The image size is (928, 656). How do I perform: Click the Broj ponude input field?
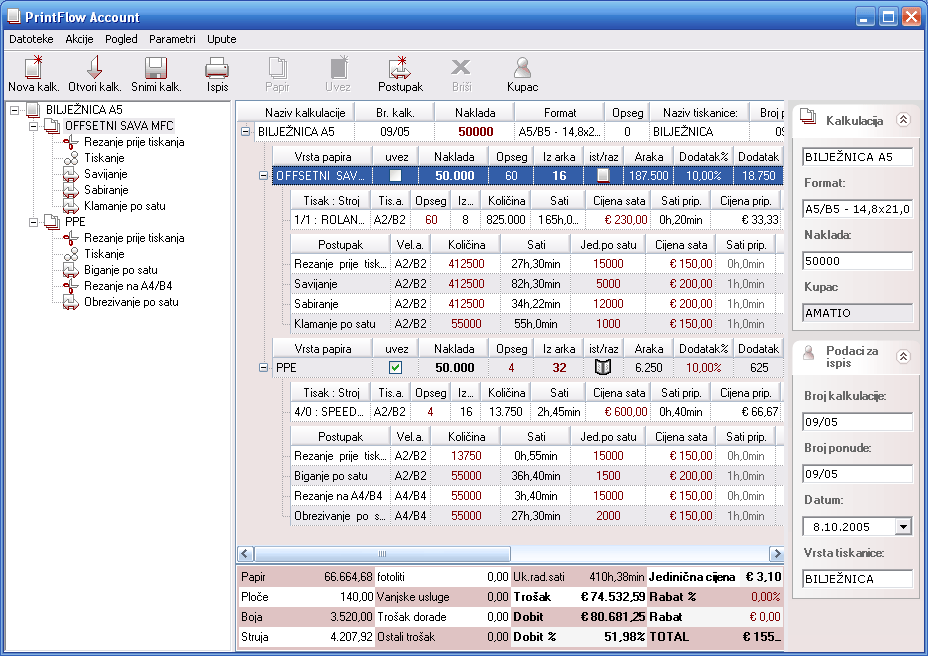[857, 474]
